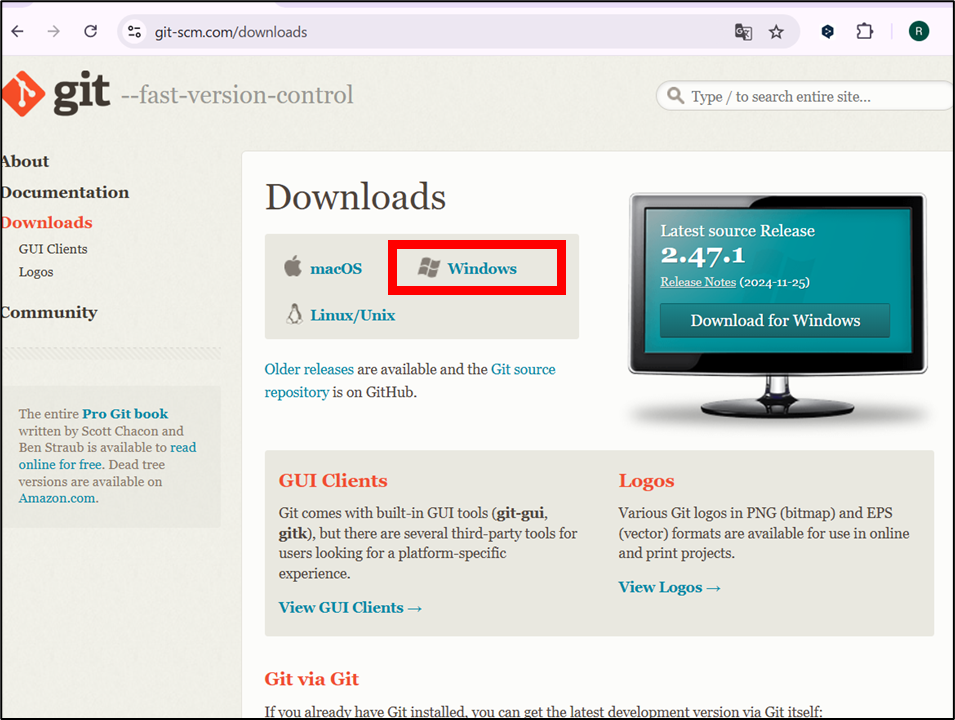955x720 pixels.
Task: Click the Windows flag icon
Action: pos(429,267)
